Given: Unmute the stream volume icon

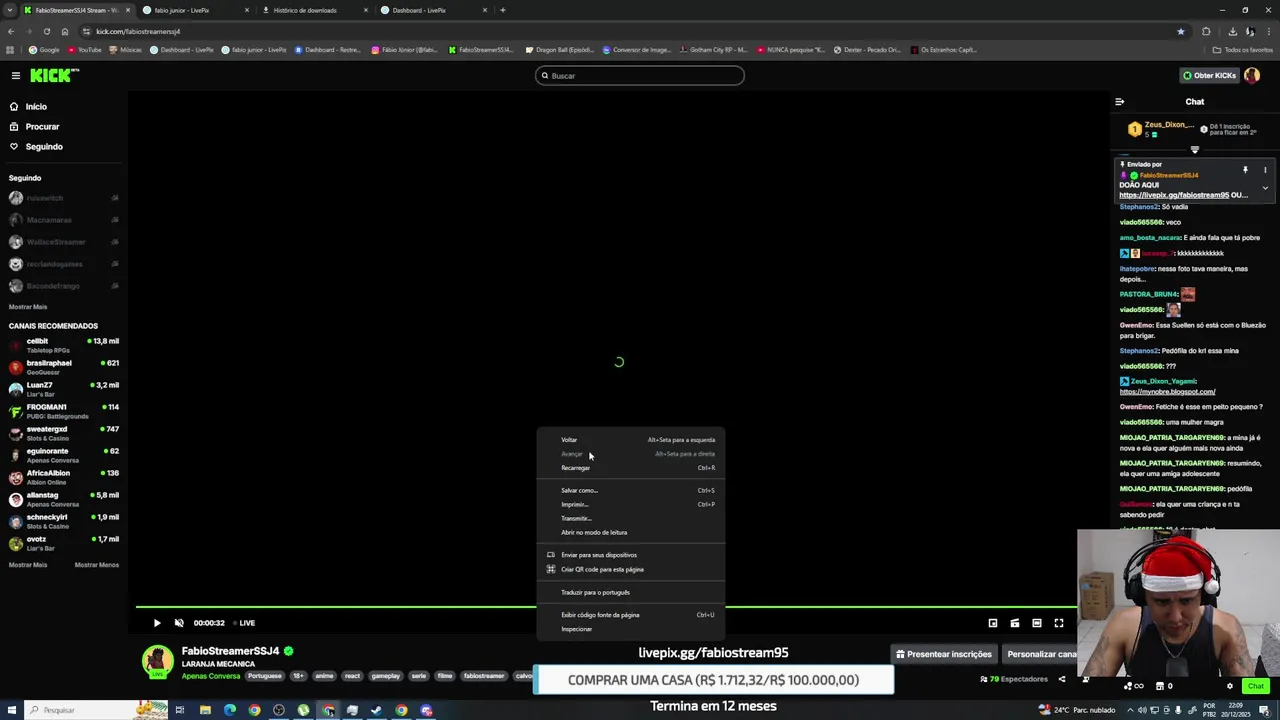Looking at the screenshot, I should coord(179,623).
